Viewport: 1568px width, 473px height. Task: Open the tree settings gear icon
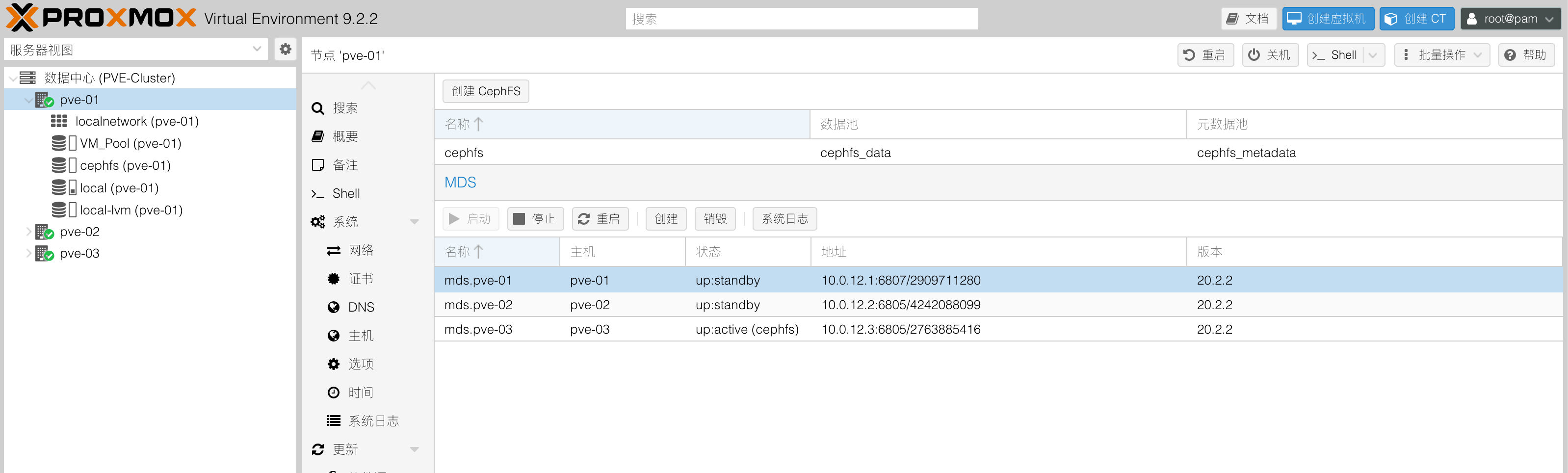click(x=285, y=49)
